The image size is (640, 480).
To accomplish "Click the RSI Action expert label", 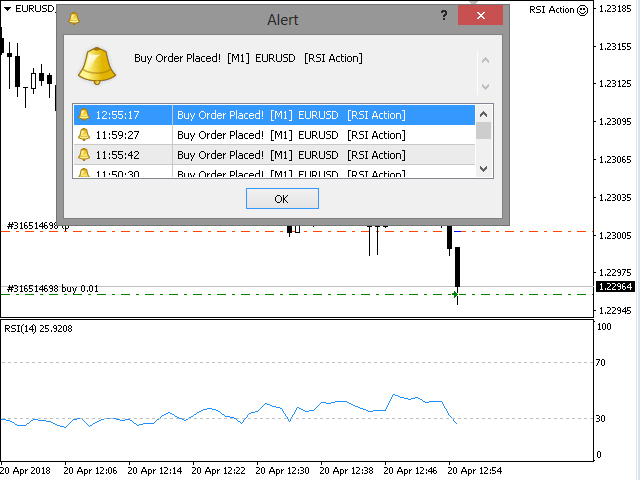I will (x=551, y=10).
